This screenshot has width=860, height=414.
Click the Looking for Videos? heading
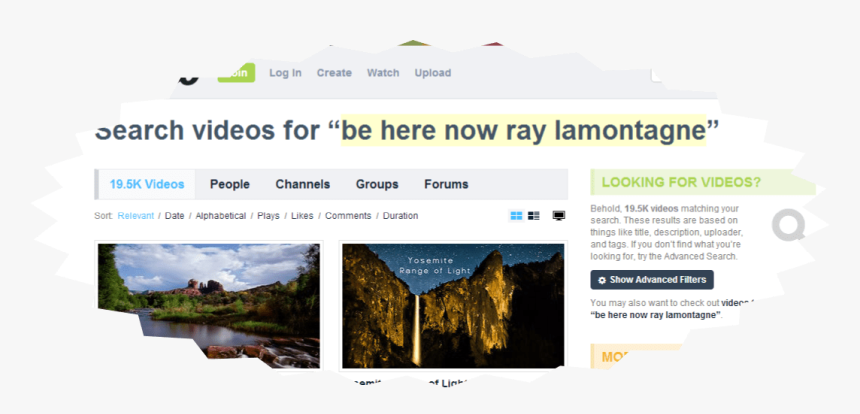681,183
